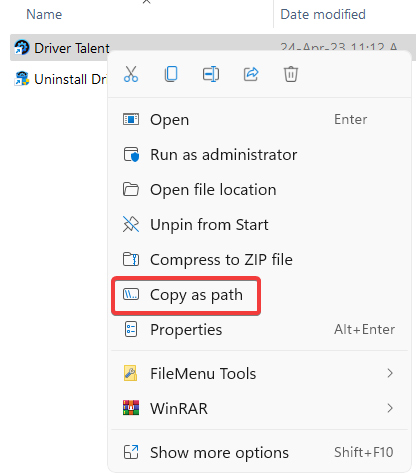The image size is (416, 474).
Task: Choose Show more options
Action: coord(259,453)
